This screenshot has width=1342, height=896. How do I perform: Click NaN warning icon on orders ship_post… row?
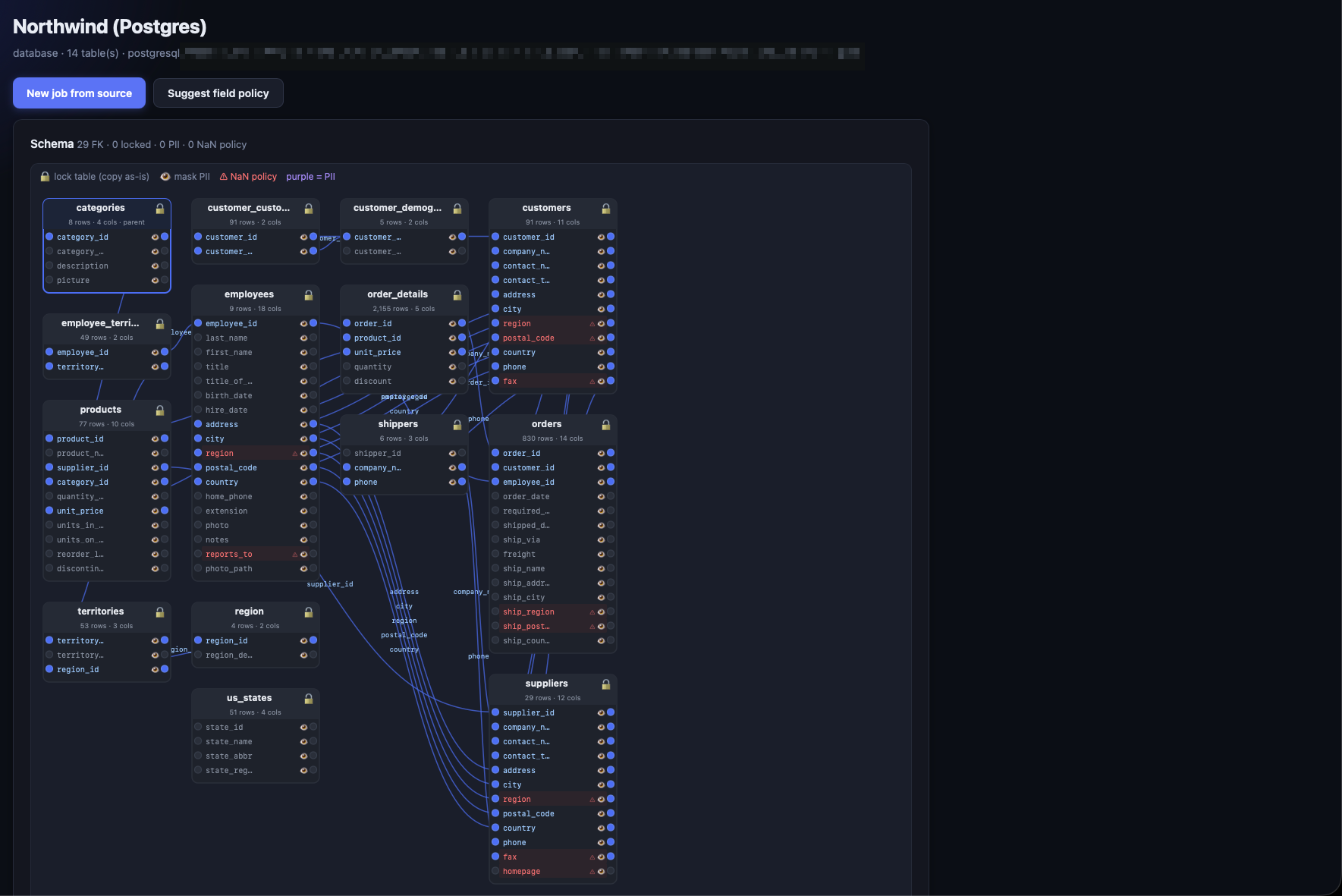[592, 627]
